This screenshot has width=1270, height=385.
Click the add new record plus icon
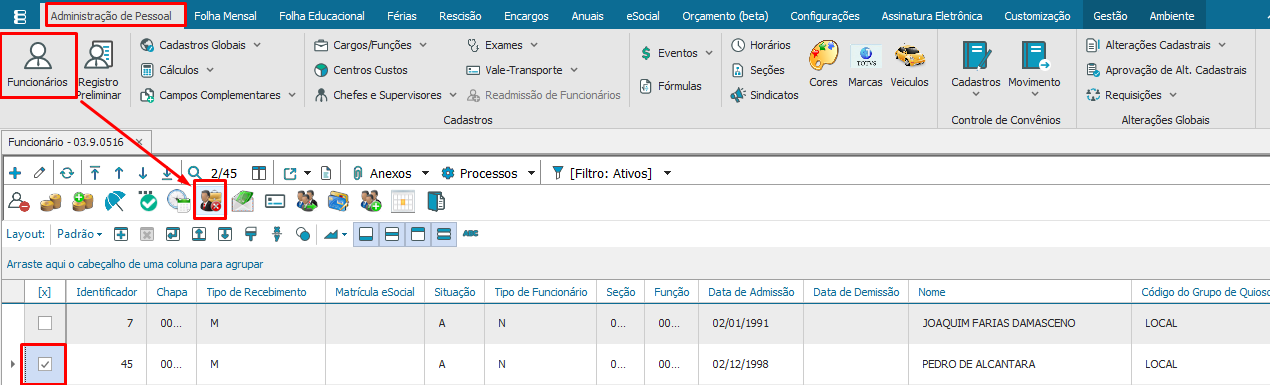tap(15, 173)
